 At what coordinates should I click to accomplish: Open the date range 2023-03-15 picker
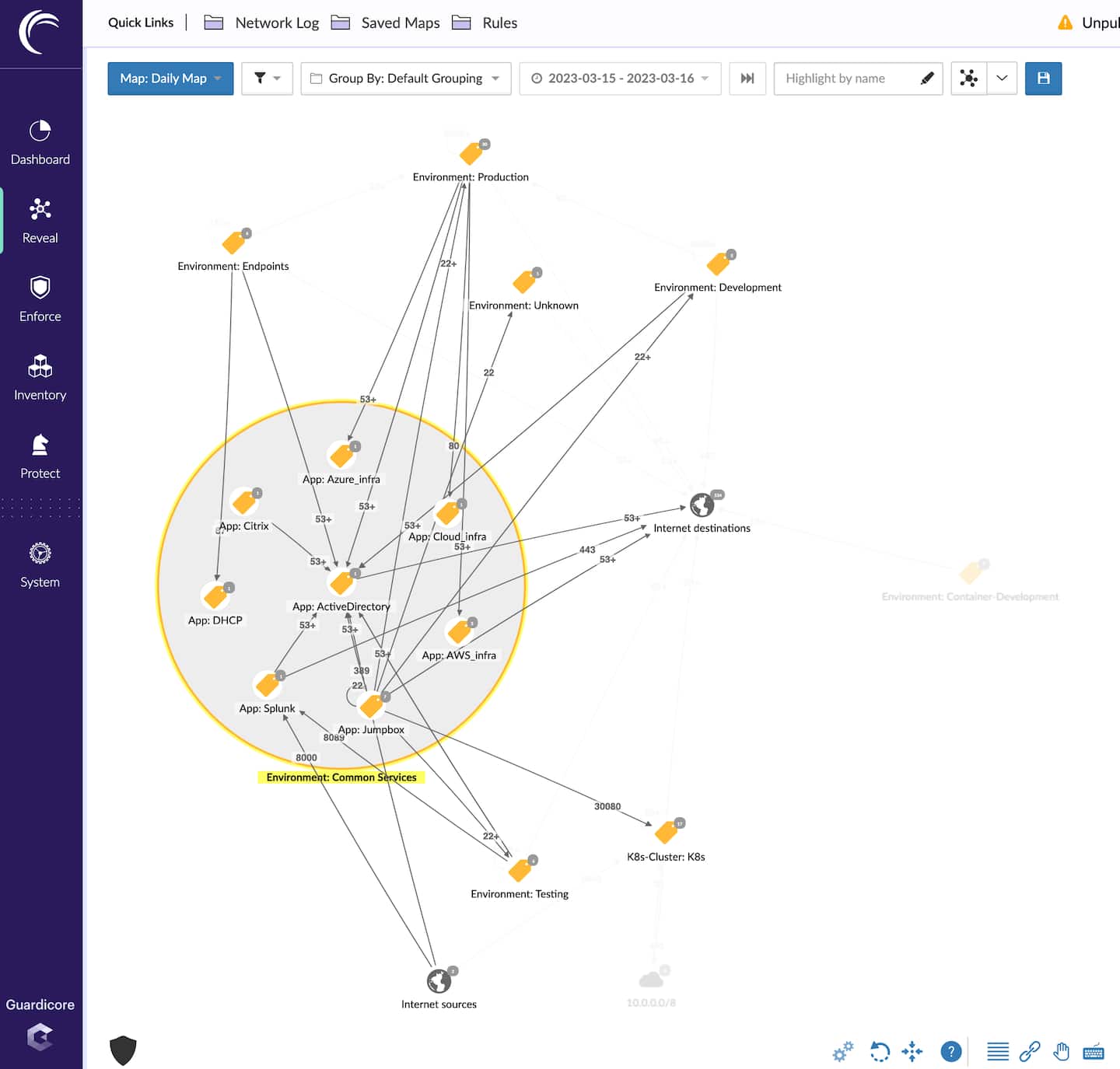(620, 79)
